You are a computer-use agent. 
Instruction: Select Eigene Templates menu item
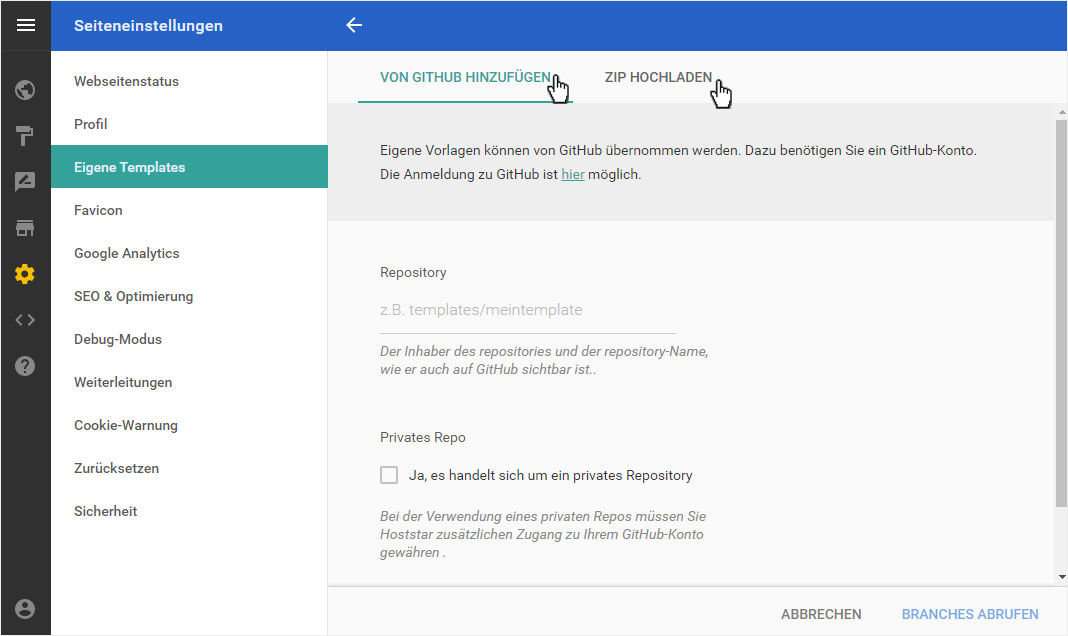point(189,167)
